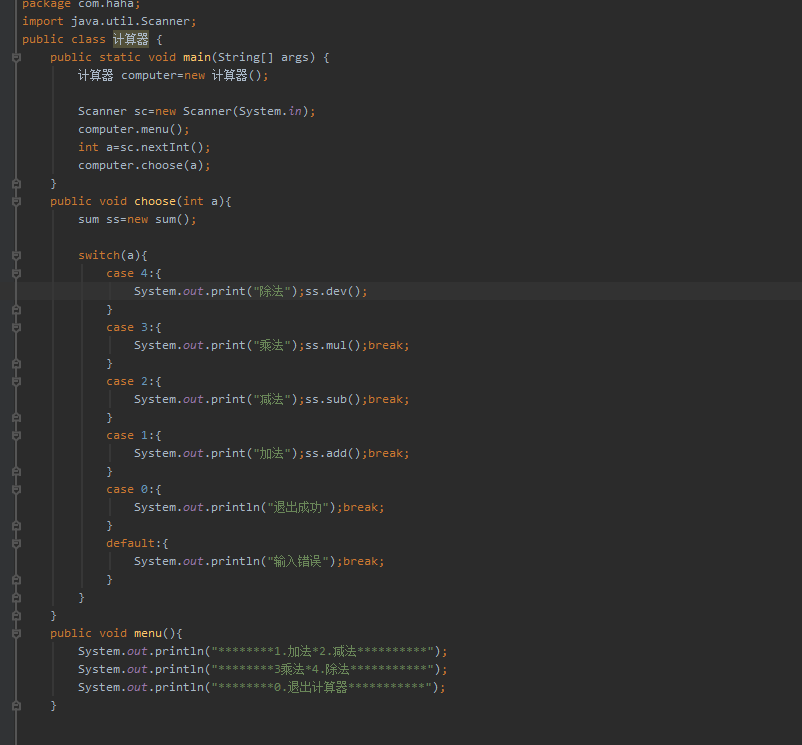Viewport: 802px width, 745px height.
Task: Click the println string containing 3乘法*4.除法
Action: 323,669
